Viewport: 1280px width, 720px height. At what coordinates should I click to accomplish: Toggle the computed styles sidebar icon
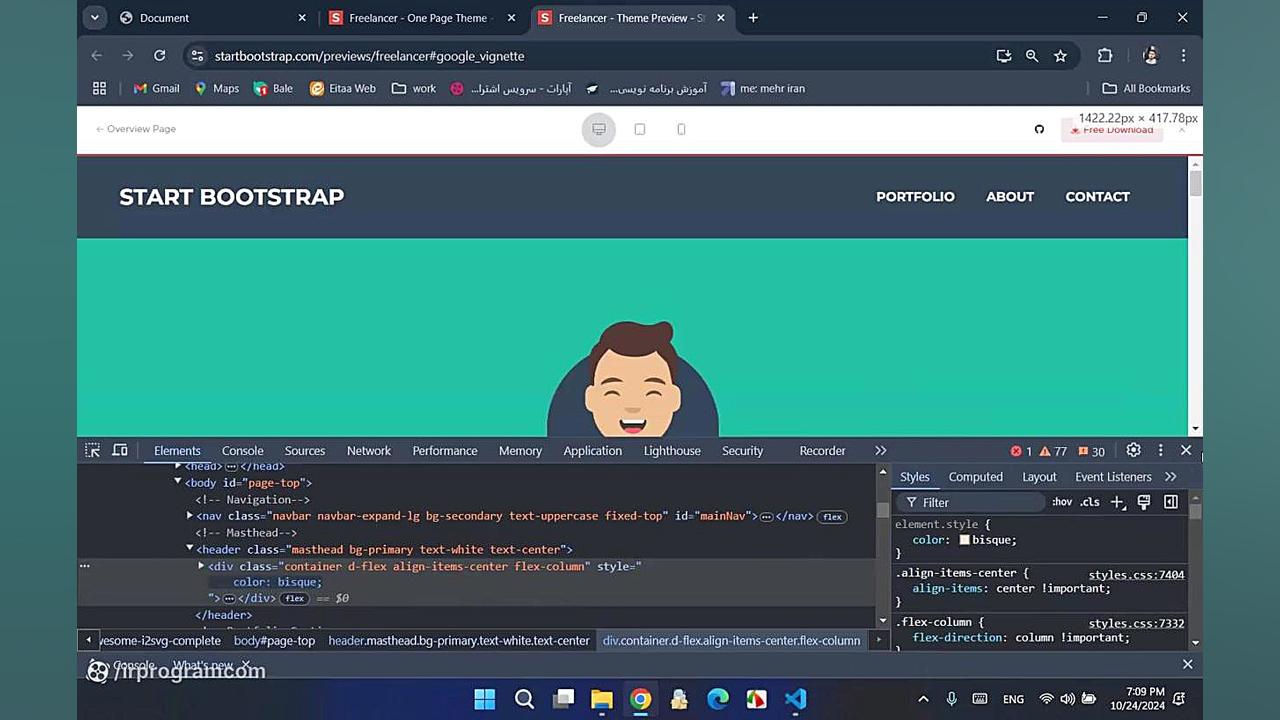pos(1171,502)
